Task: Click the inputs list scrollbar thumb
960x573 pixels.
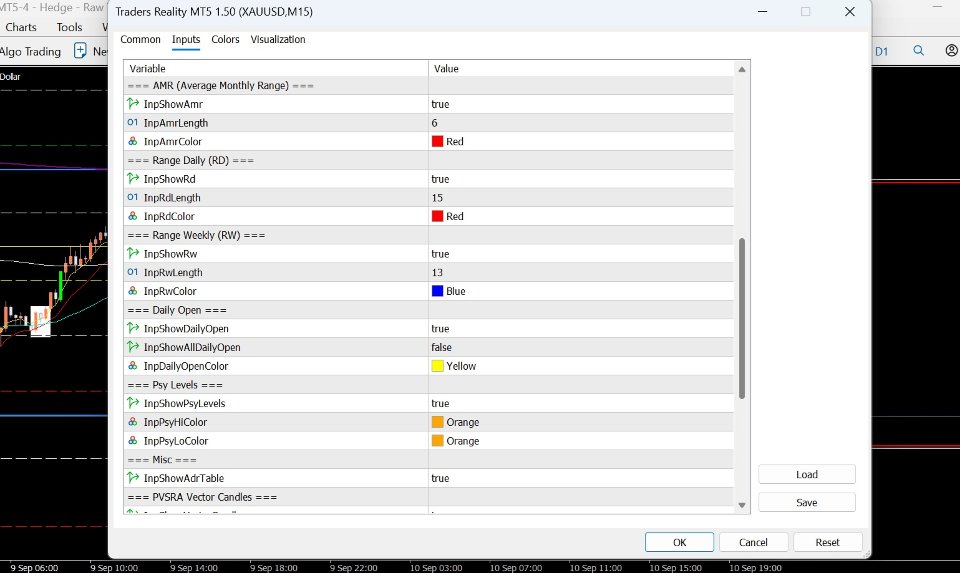Action: pos(741,318)
